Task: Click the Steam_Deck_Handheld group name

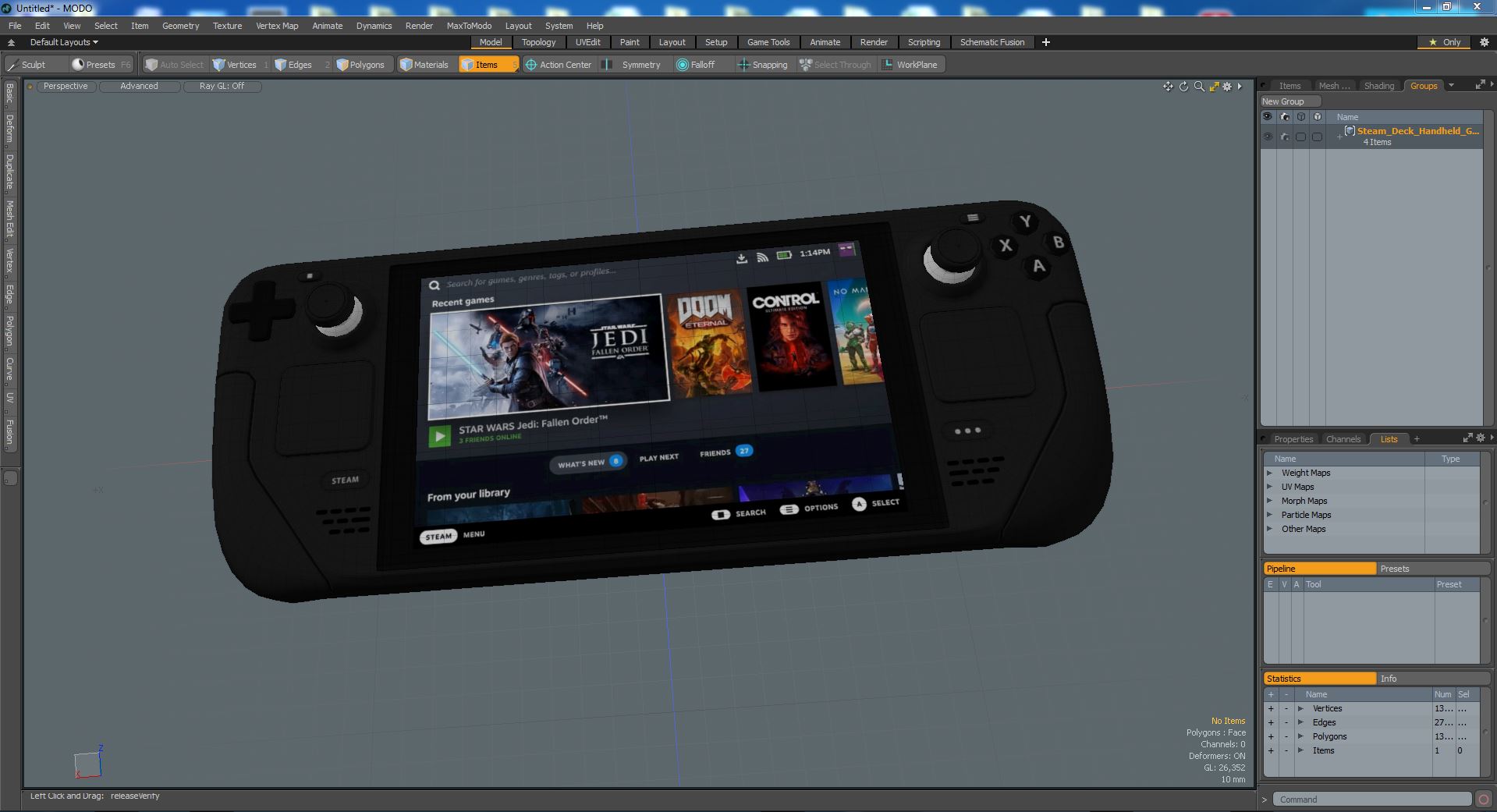Action: pos(1417,131)
